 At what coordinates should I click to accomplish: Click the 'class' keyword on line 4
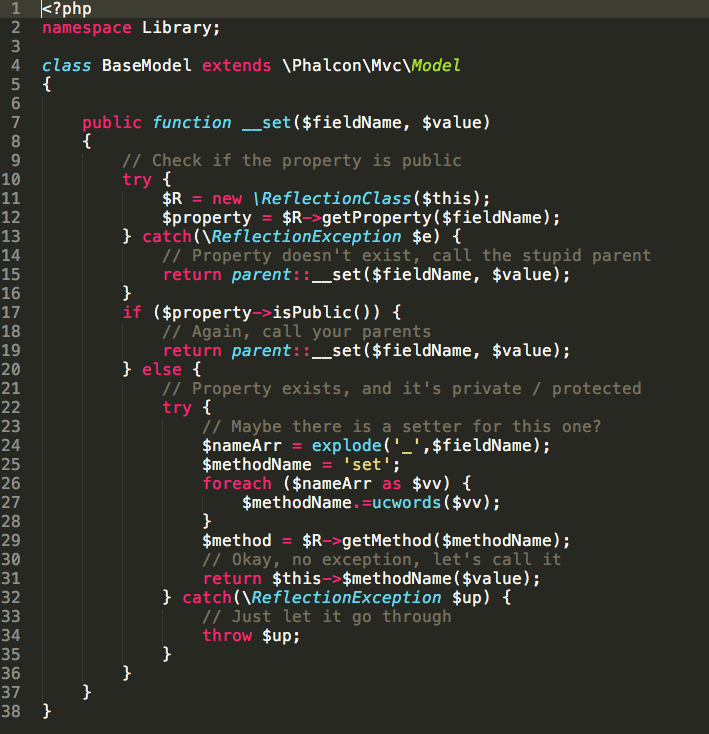pyautogui.click(x=67, y=66)
